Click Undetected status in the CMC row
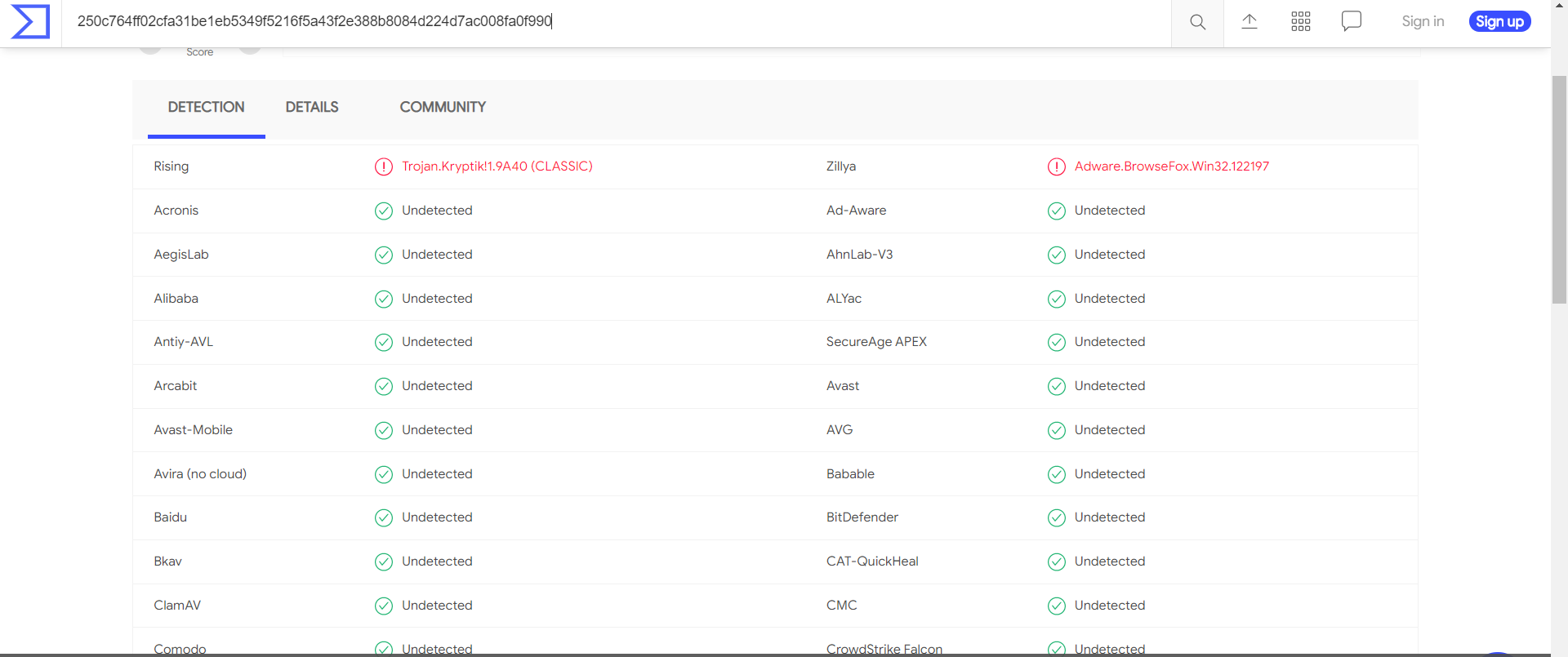1568x657 pixels. tap(1110, 606)
